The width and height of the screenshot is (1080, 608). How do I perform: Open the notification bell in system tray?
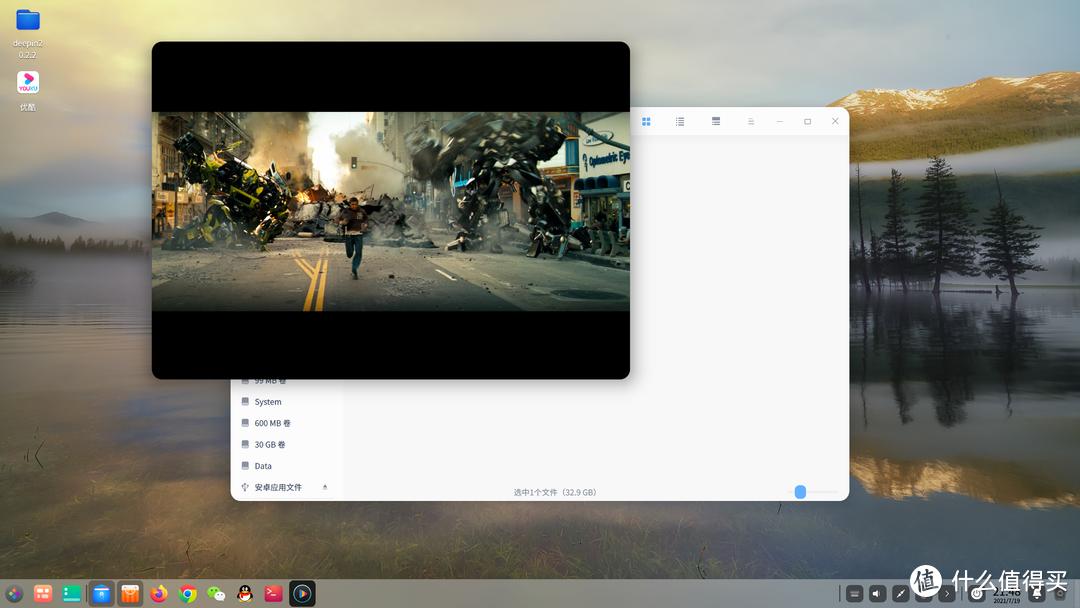point(1037,593)
